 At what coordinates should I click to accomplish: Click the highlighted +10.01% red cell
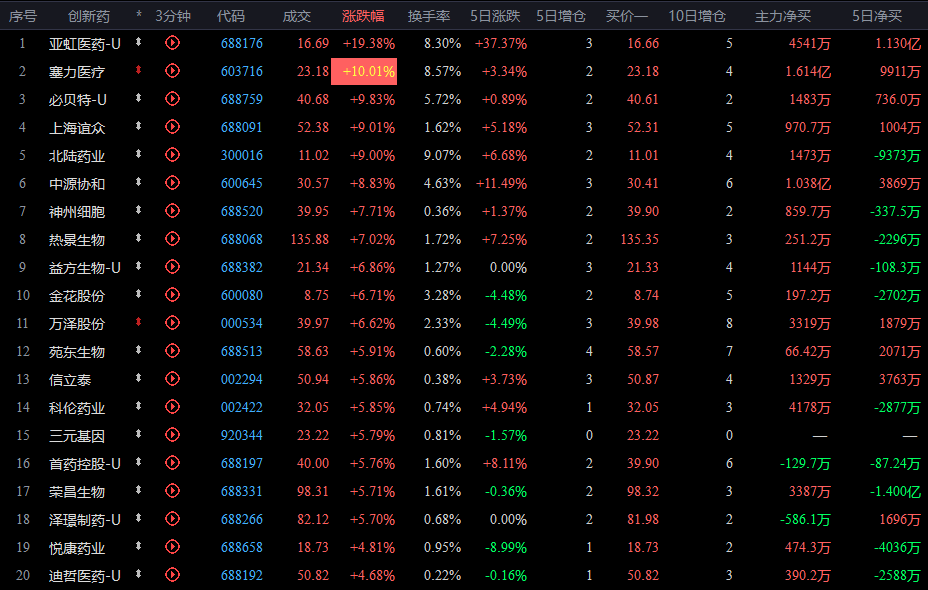pyautogui.click(x=369, y=71)
